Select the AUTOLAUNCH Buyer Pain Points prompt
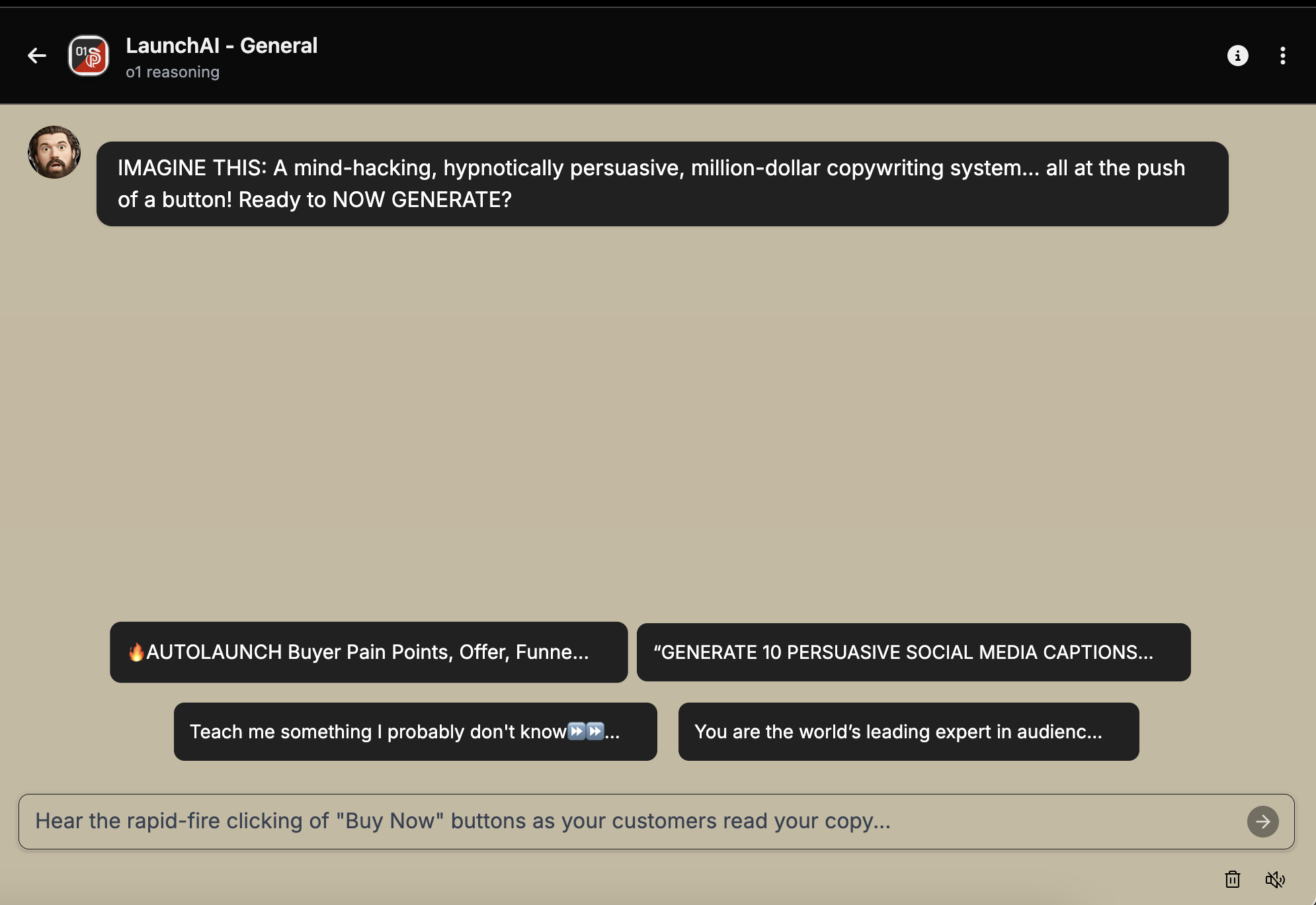This screenshot has width=1316, height=905. point(368,652)
